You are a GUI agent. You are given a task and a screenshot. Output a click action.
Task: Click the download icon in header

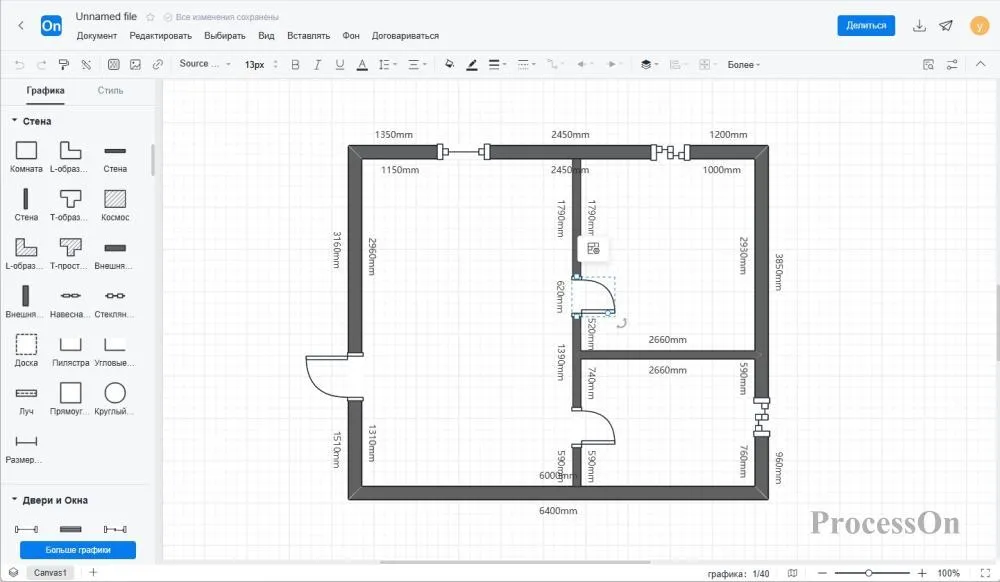[919, 25]
